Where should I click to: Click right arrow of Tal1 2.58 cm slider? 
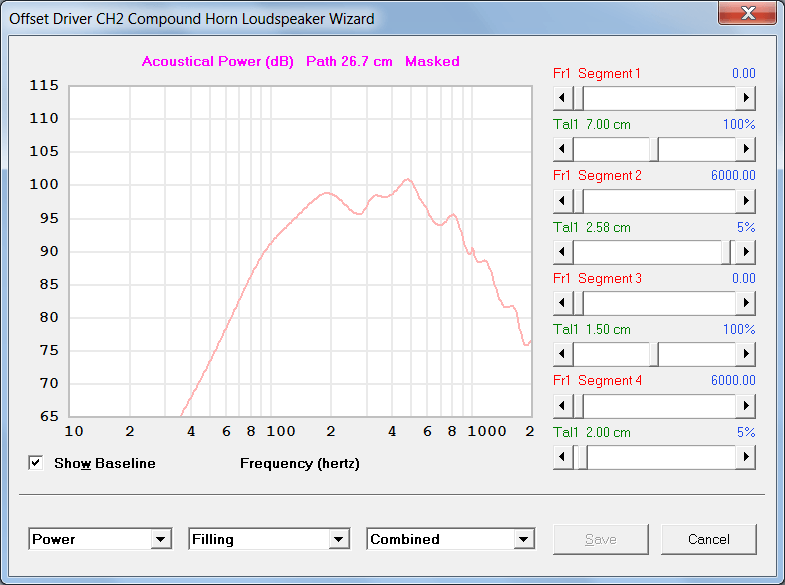(x=745, y=252)
